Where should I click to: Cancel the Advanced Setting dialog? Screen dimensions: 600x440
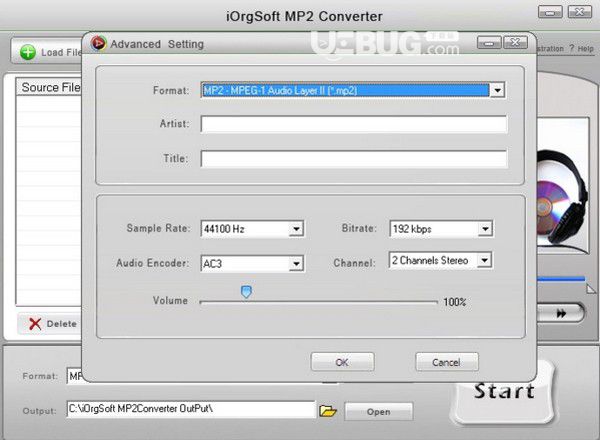447,362
